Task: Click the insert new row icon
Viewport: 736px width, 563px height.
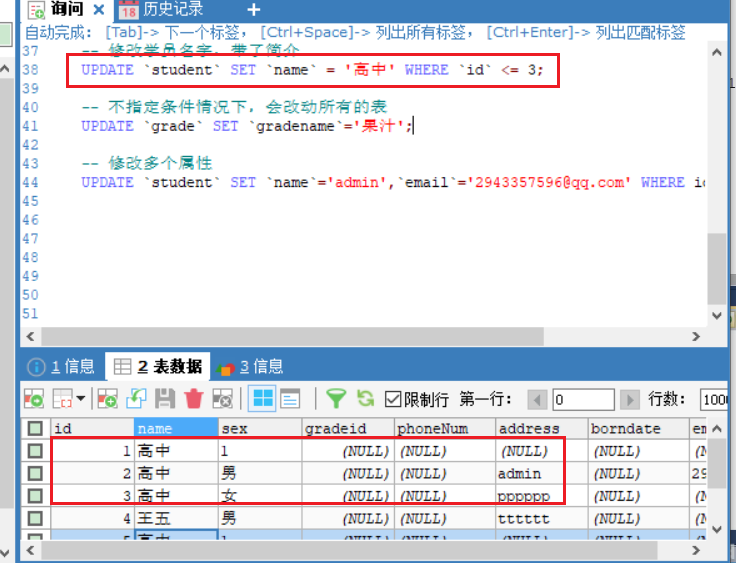Action: [x=107, y=399]
